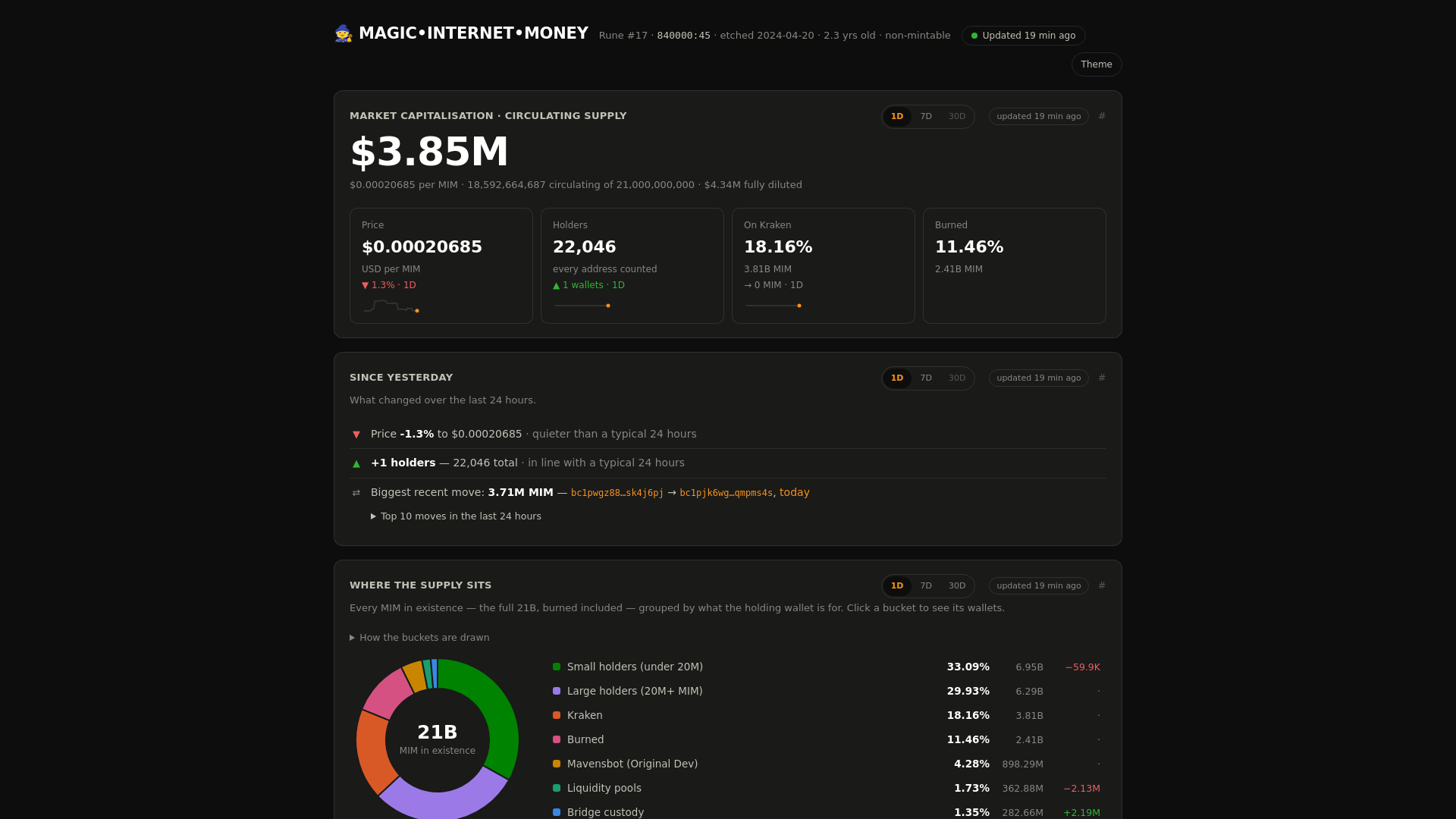
Task: Expand 'How the buckets are drawn'
Action: [419, 638]
